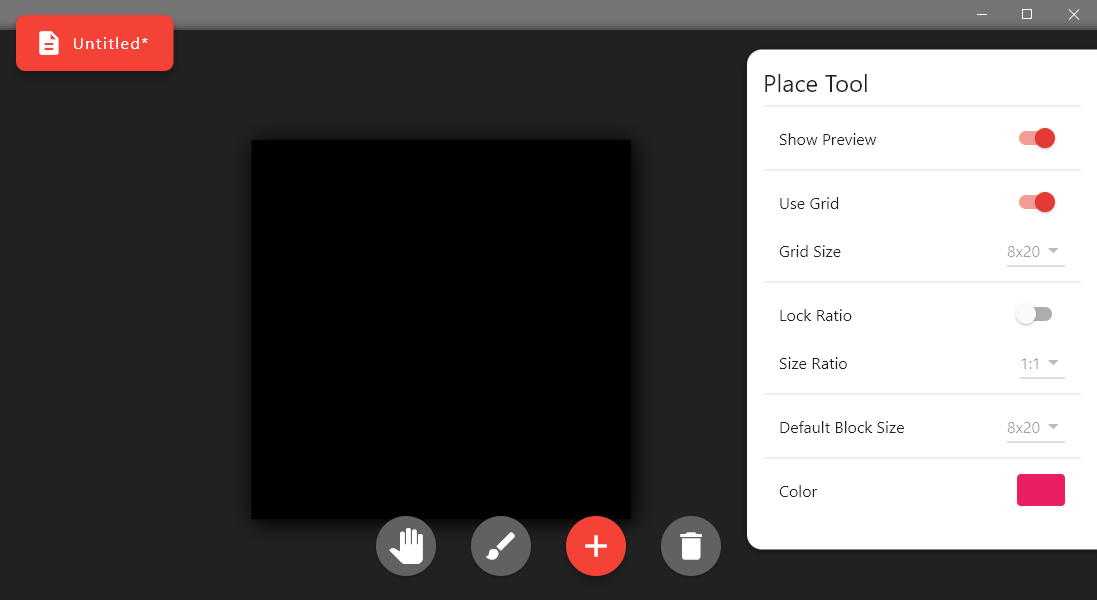This screenshot has height=600, width=1097.
Task: Open the pink Color swatch picker
Action: pyautogui.click(x=1040, y=490)
